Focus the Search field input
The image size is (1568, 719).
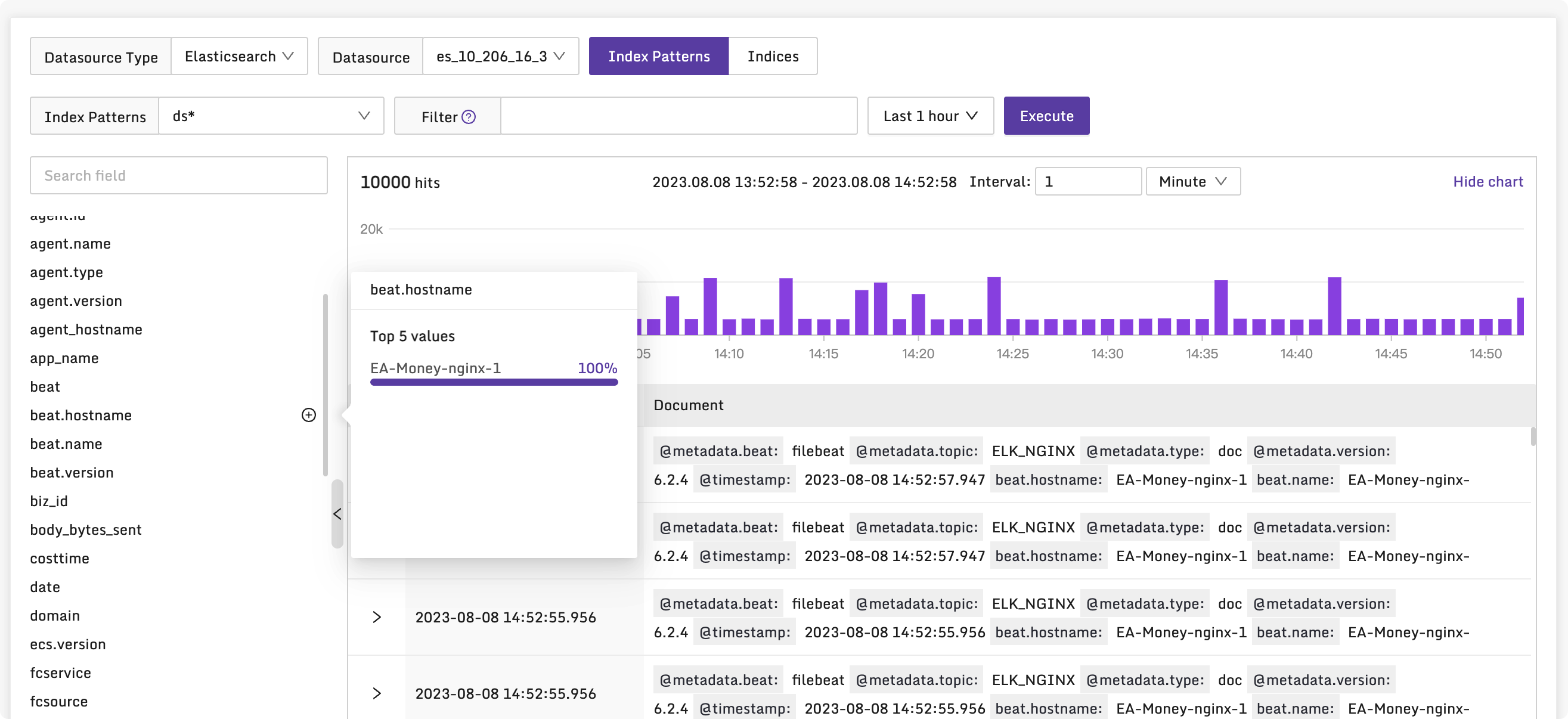[x=178, y=175]
